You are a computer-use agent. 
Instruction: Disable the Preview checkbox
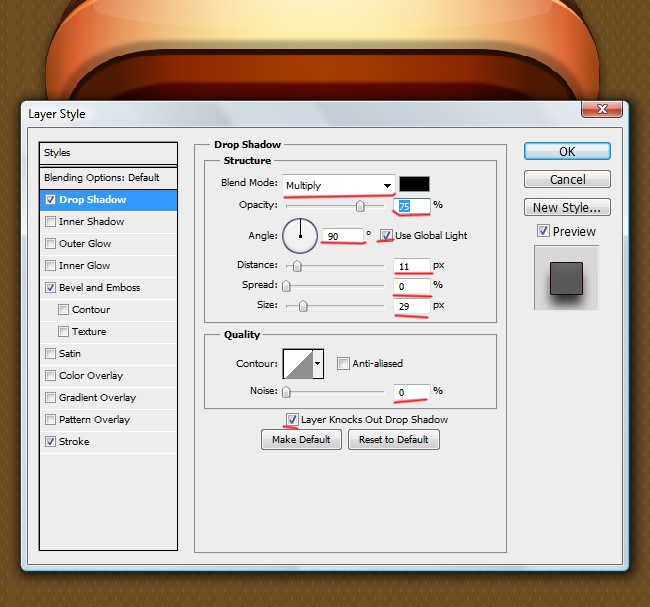click(543, 231)
